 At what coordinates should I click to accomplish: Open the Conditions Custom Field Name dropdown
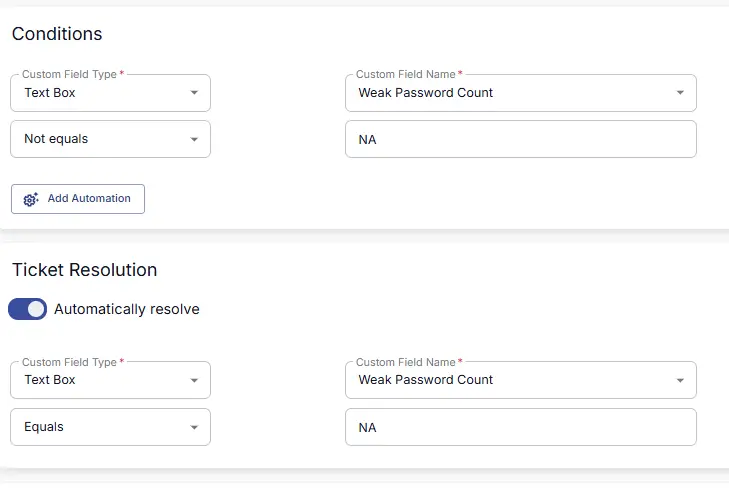point(521,93)
